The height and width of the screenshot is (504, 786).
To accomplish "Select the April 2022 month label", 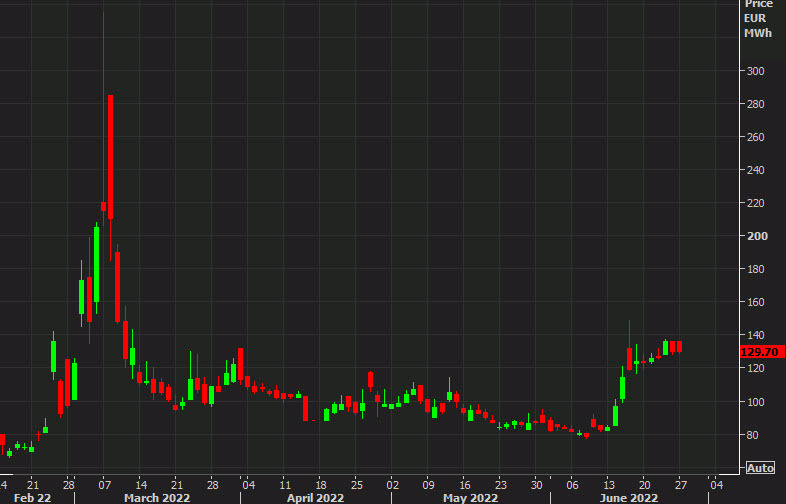I will click(315, 496).
